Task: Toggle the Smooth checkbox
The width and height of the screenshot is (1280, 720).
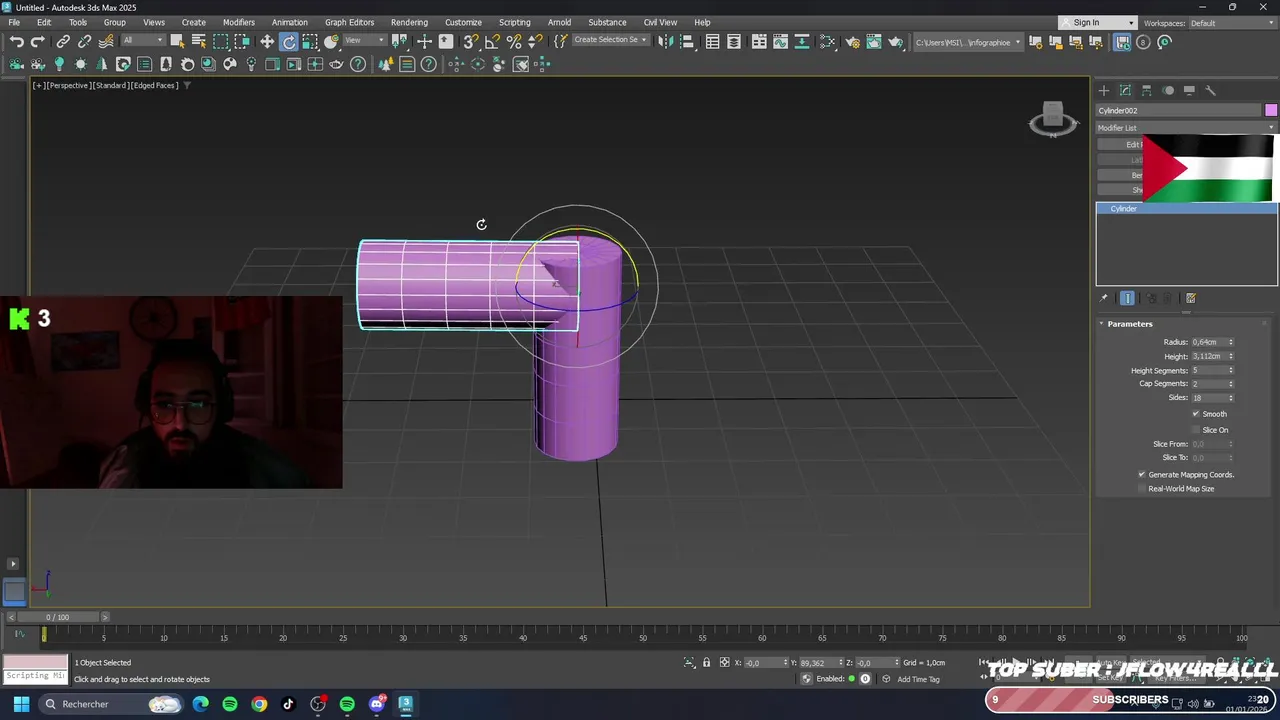Action: point(1196,414)
